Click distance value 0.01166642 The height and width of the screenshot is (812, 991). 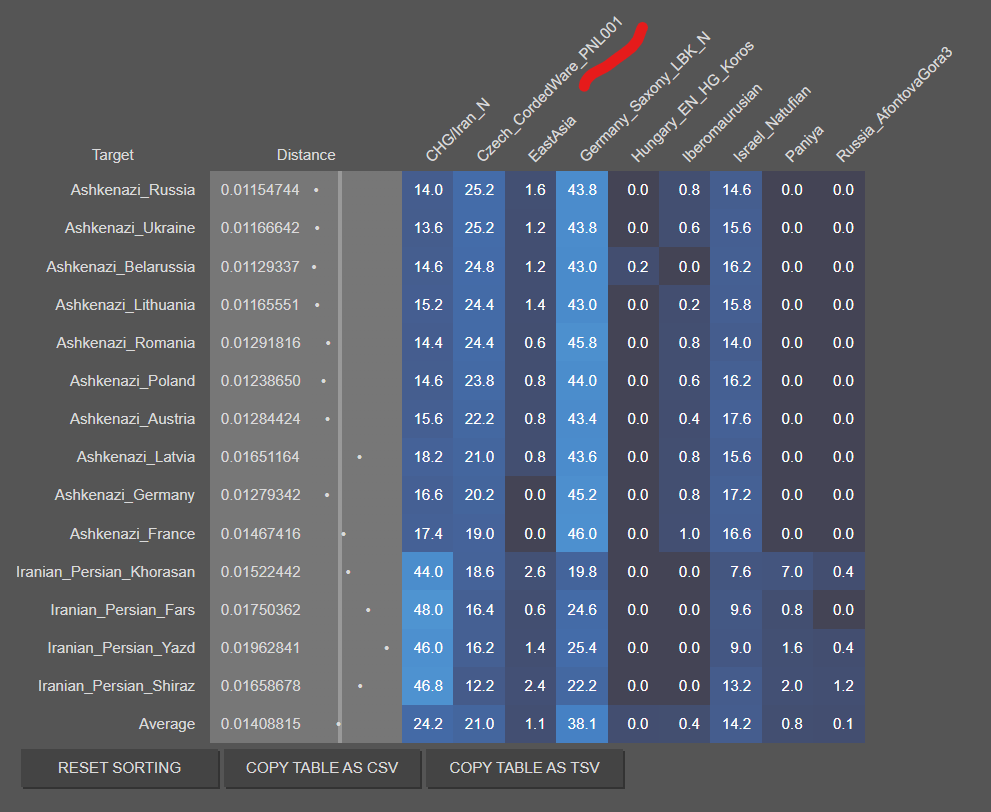coord(260,228)
